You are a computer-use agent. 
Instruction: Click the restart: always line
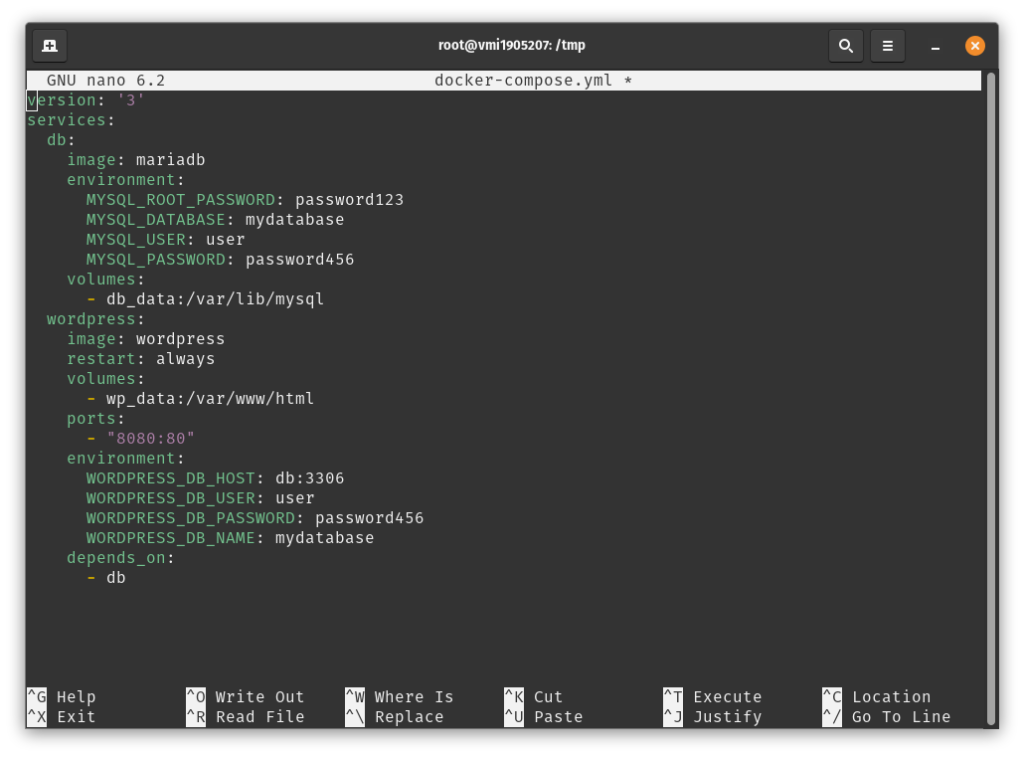tap(140, 359)
